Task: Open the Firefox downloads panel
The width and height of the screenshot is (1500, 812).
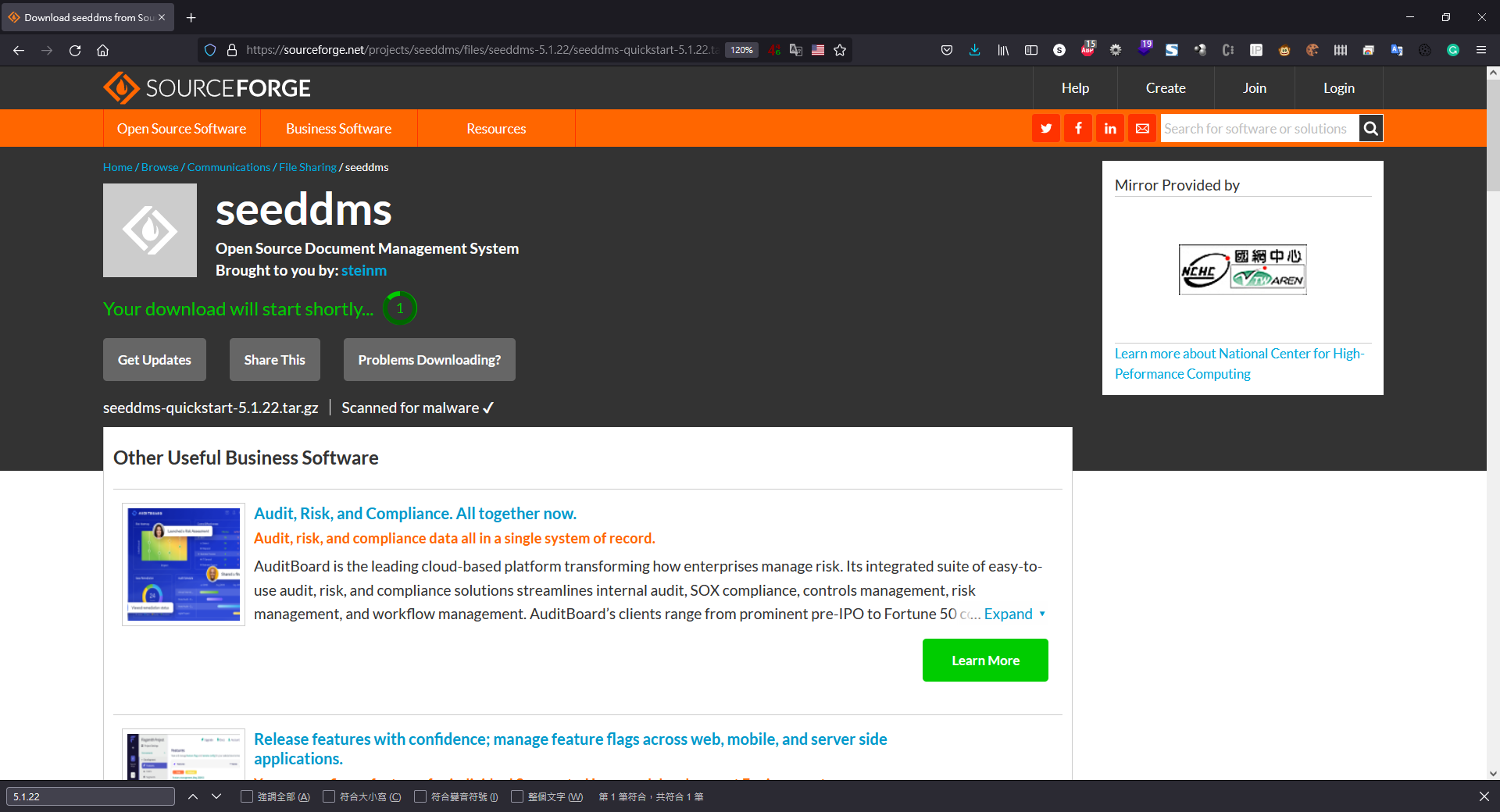Action: pos(974,50)
